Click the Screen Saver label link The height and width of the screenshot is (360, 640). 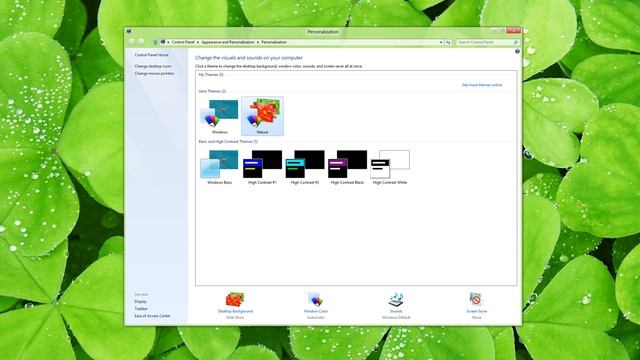[x=477, y=311]
